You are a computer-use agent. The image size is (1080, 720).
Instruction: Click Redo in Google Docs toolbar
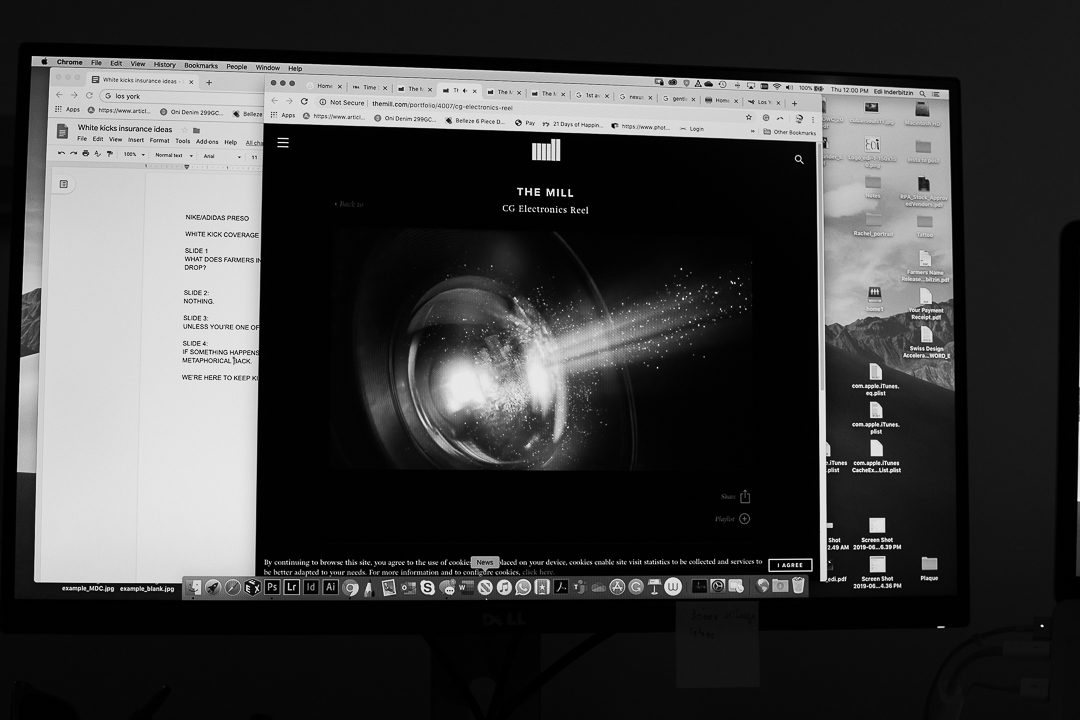click(x=73, y=154)
